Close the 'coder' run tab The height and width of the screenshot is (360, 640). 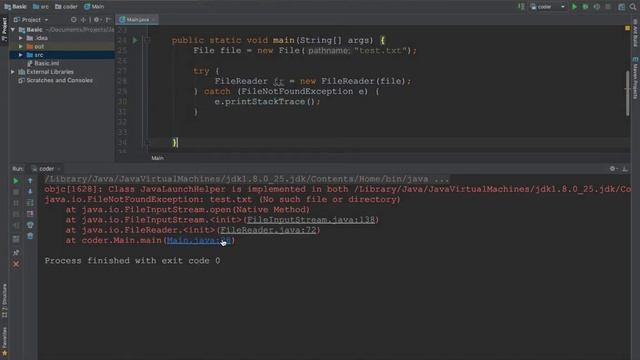click(x=59, y=169)
